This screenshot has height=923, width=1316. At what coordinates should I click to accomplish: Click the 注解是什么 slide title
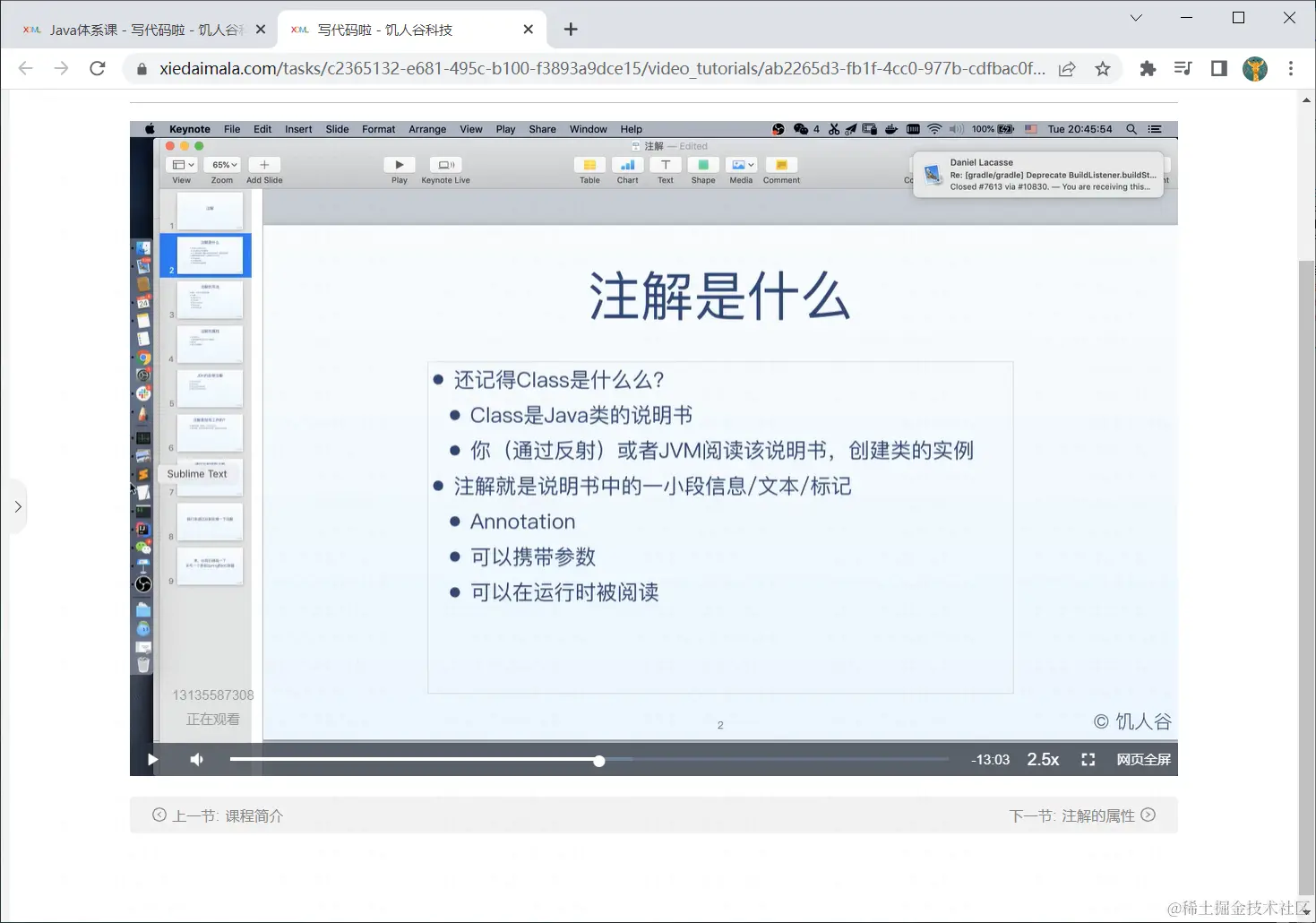pyautogui.click(x=719, y=297)
